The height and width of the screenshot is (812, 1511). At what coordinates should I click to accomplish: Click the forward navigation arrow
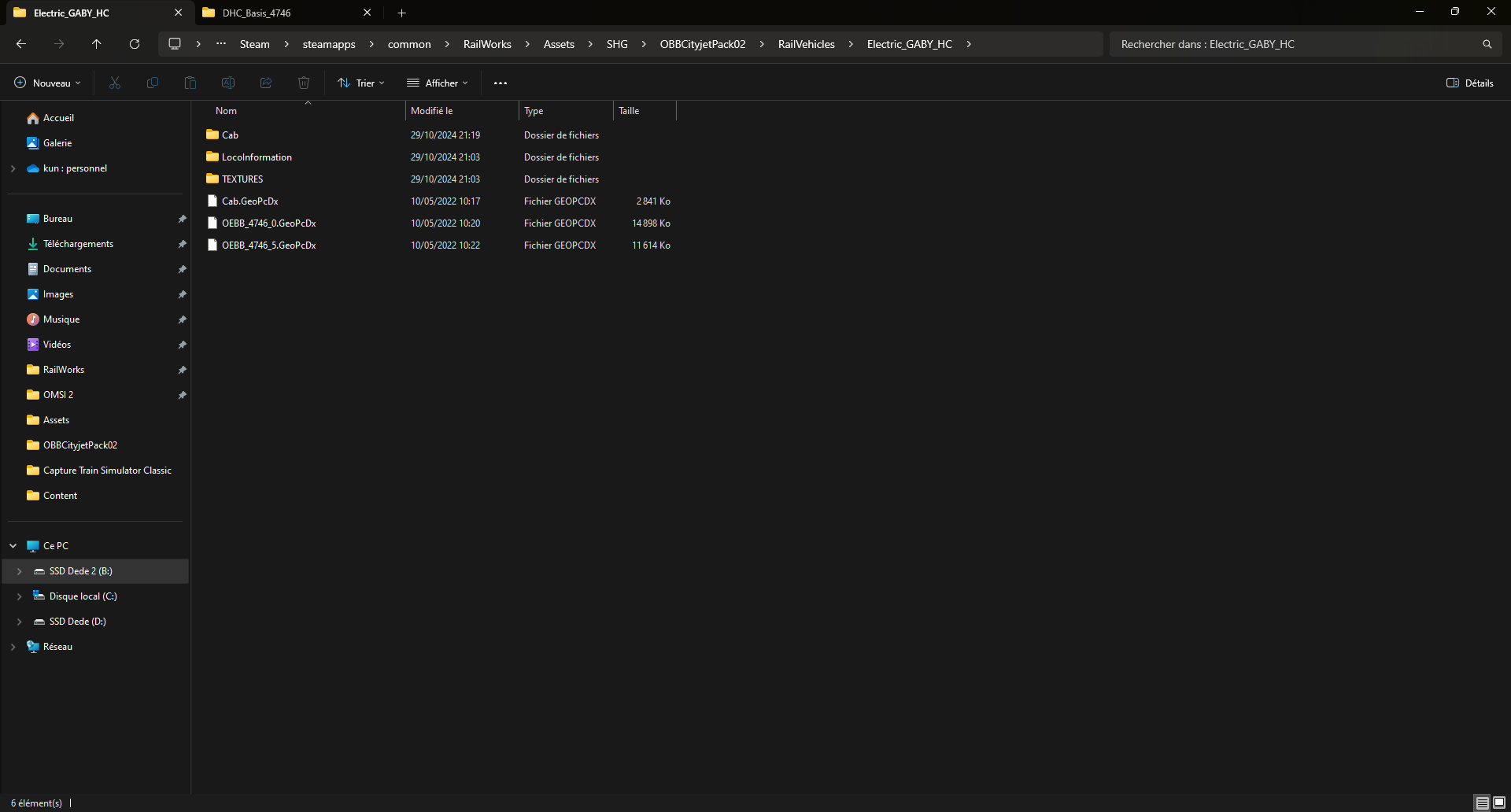[x=59, y=44]
